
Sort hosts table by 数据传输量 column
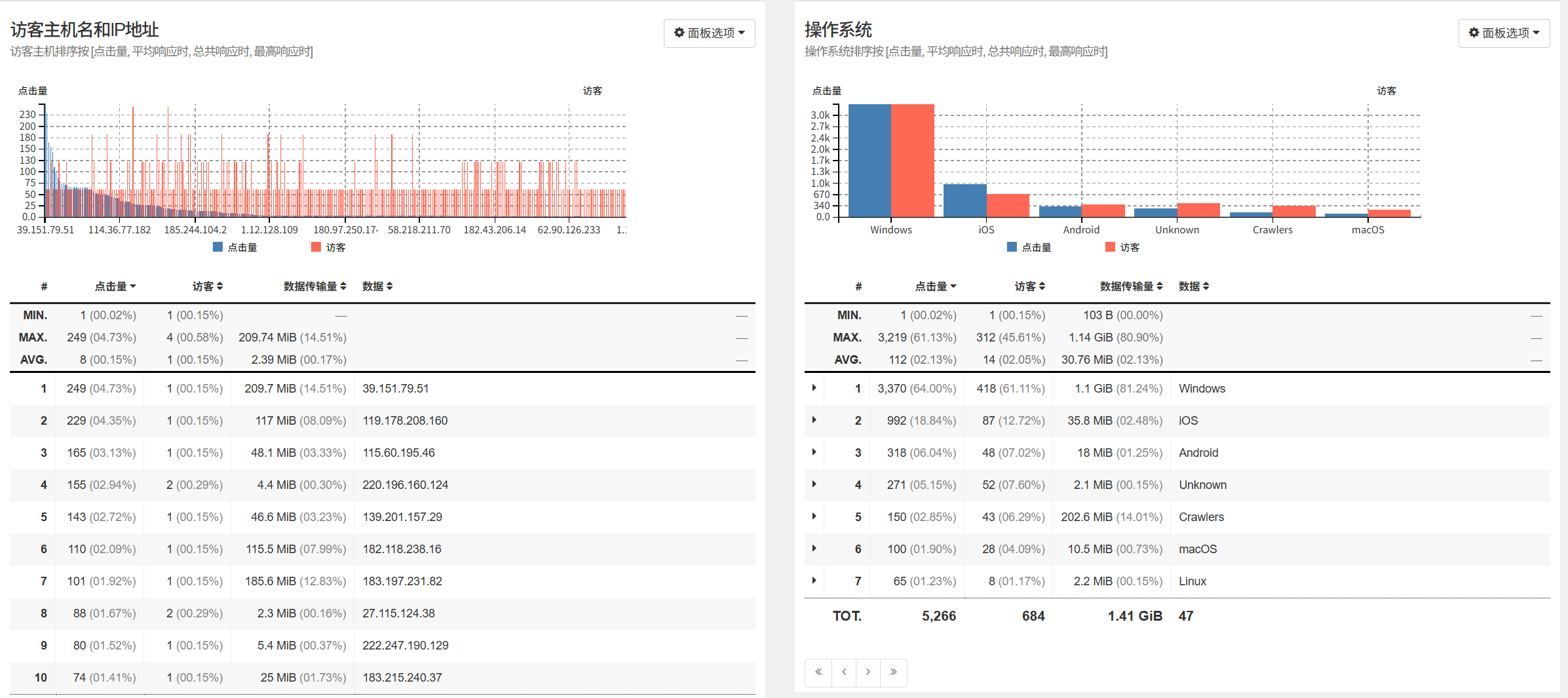315,286
